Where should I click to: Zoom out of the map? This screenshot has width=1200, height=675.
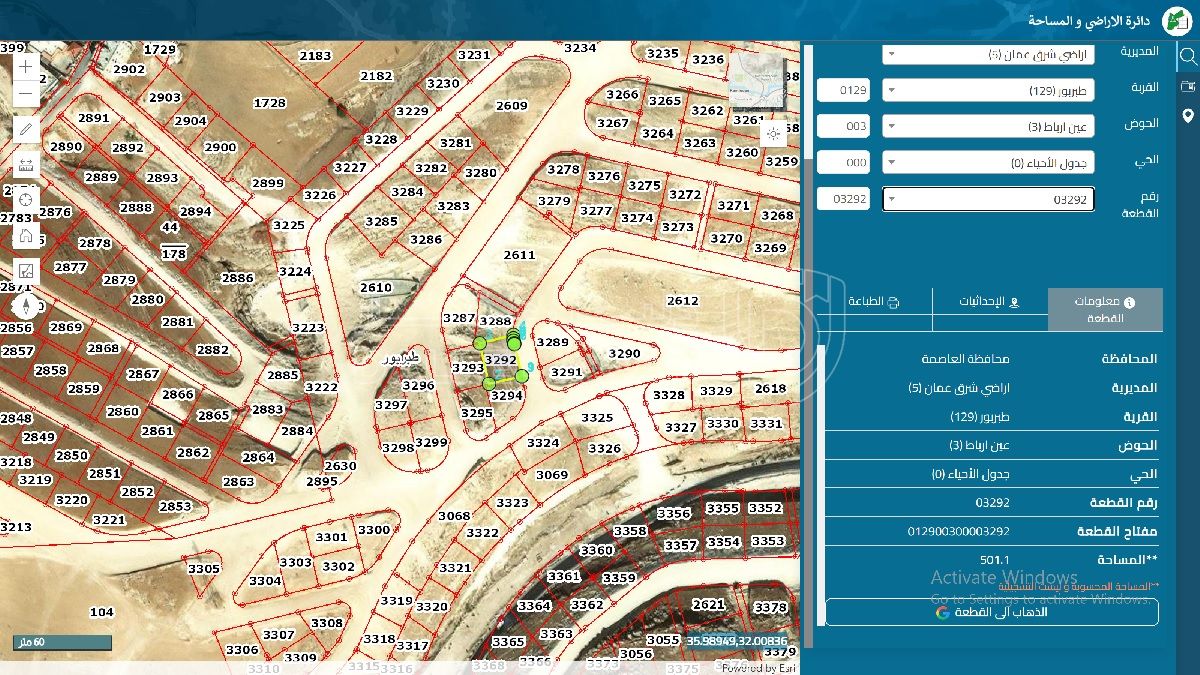pos(26,95)
